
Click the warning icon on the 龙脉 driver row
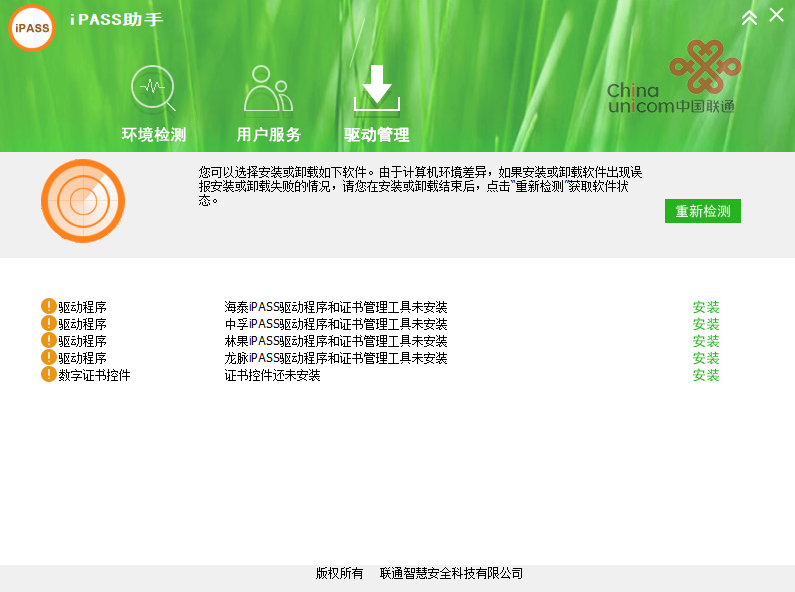[48, 358]
